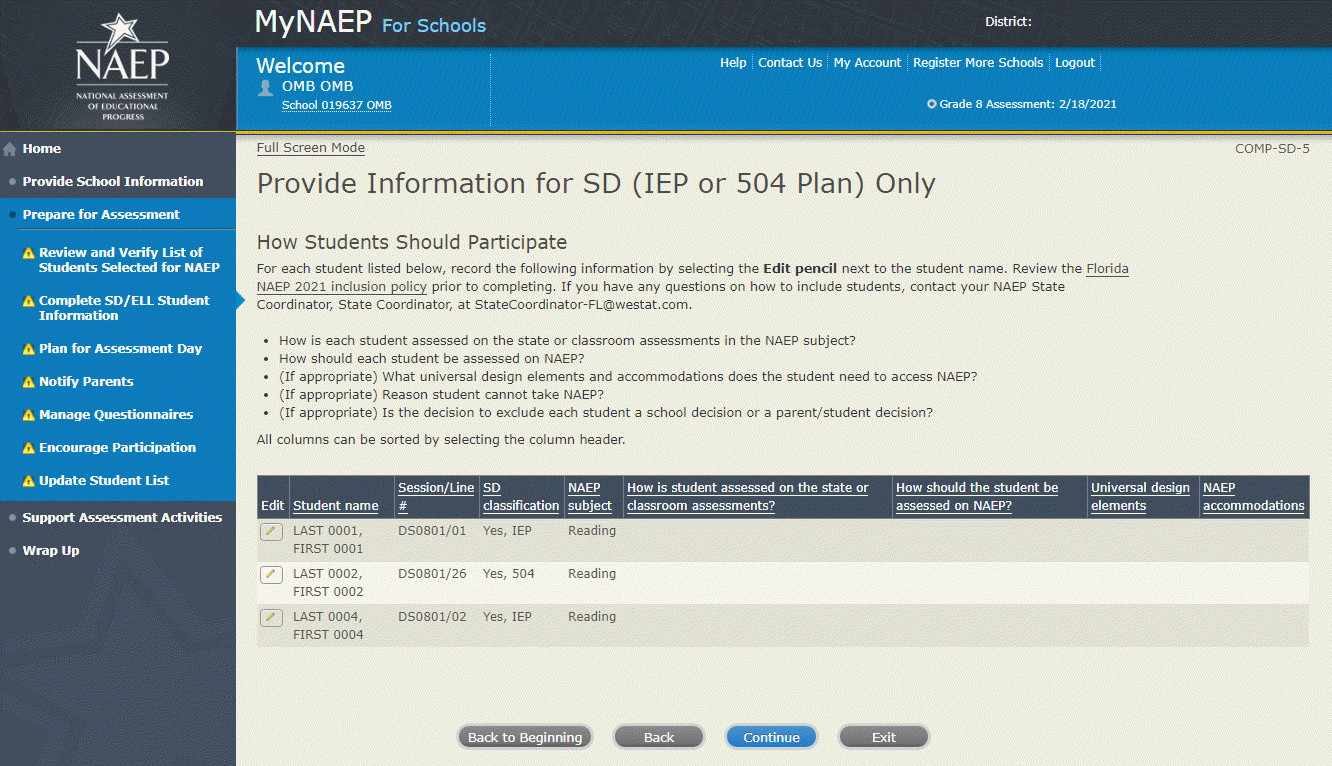Click edit pencil for LAST 0004 student

271,617
